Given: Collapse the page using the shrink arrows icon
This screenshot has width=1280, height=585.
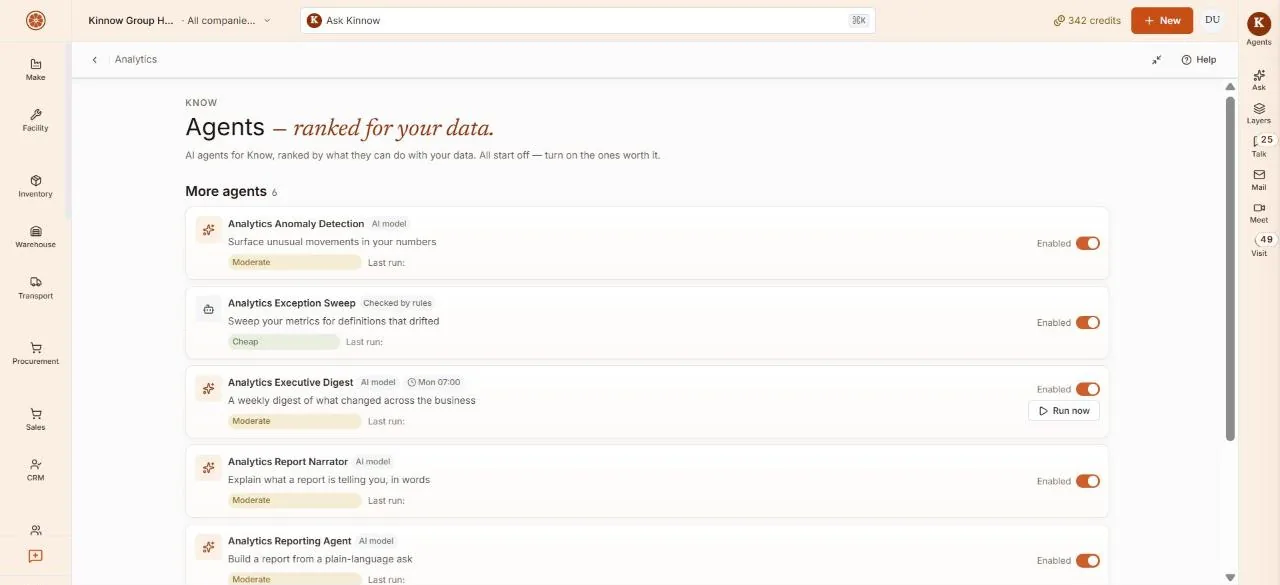Looking at the screenshot, I should pyautogui.click(x=1156, y=60).
